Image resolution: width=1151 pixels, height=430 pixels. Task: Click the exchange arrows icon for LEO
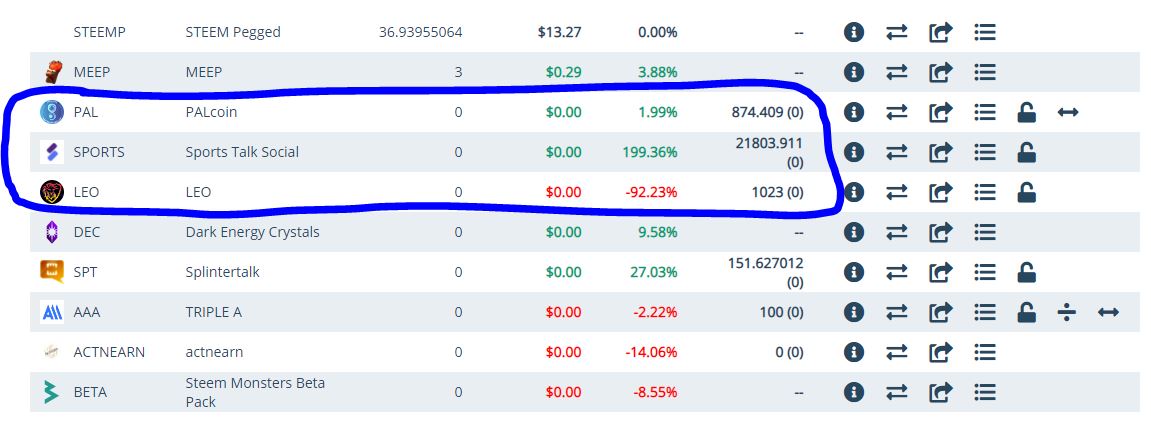pyautogui.click(x=896, y=192)
